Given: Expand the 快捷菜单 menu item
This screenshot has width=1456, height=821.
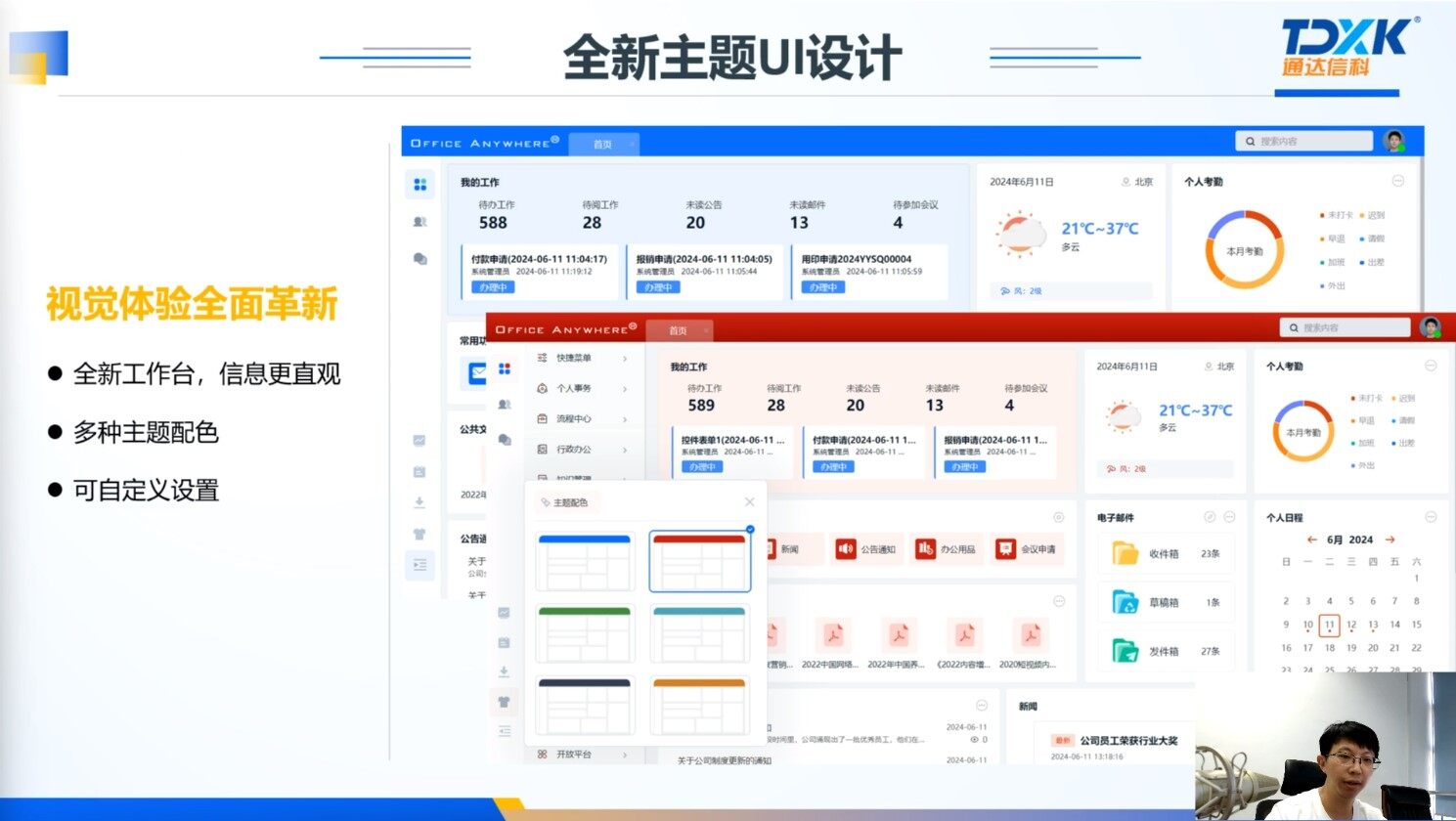Looking at the screenshot, I should [x=582, y=359].
